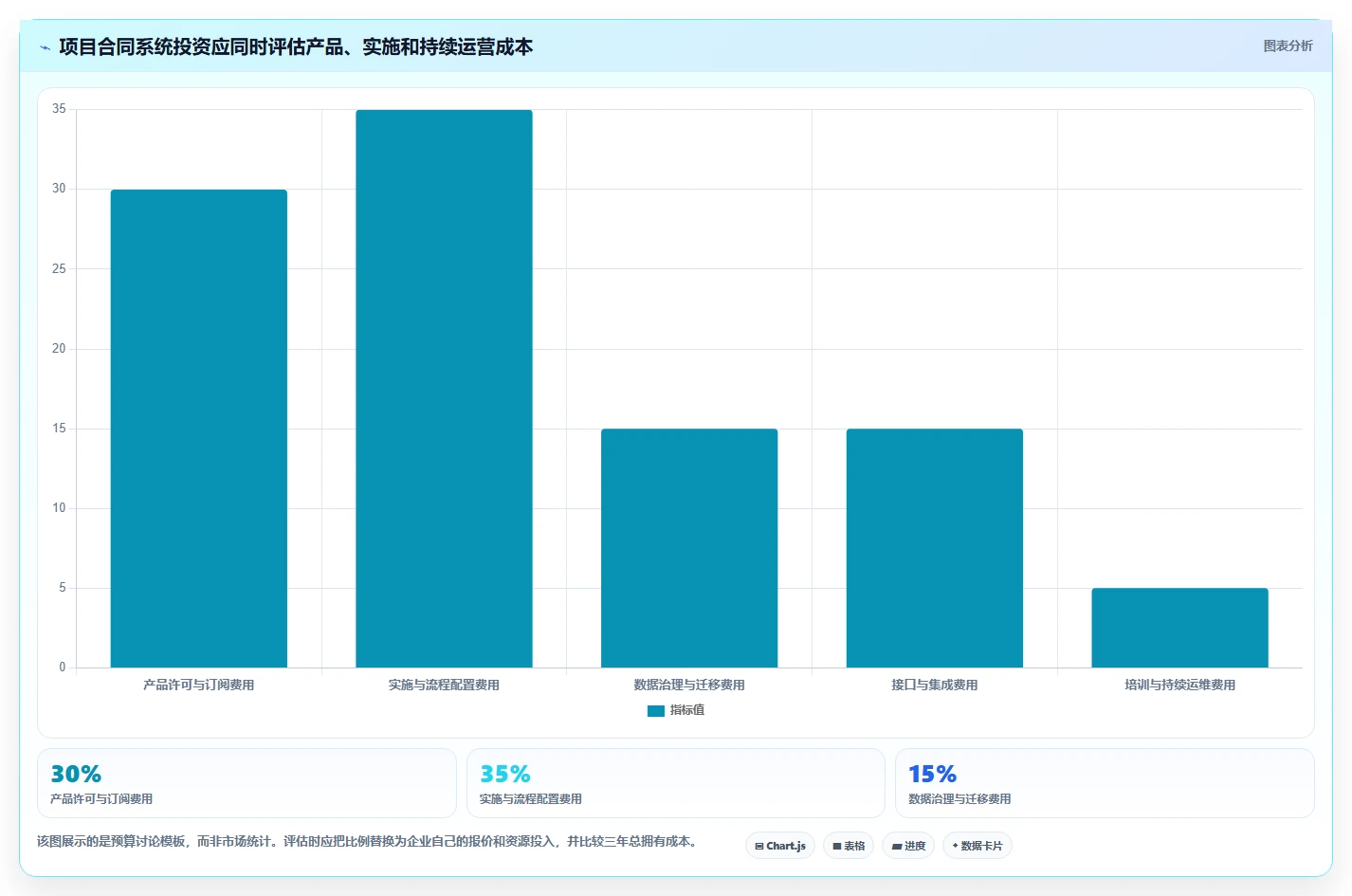Viewport: 1352px width, 896px height.
Task: Click card caption 产品许可与订阅费用
Action: 101,799
